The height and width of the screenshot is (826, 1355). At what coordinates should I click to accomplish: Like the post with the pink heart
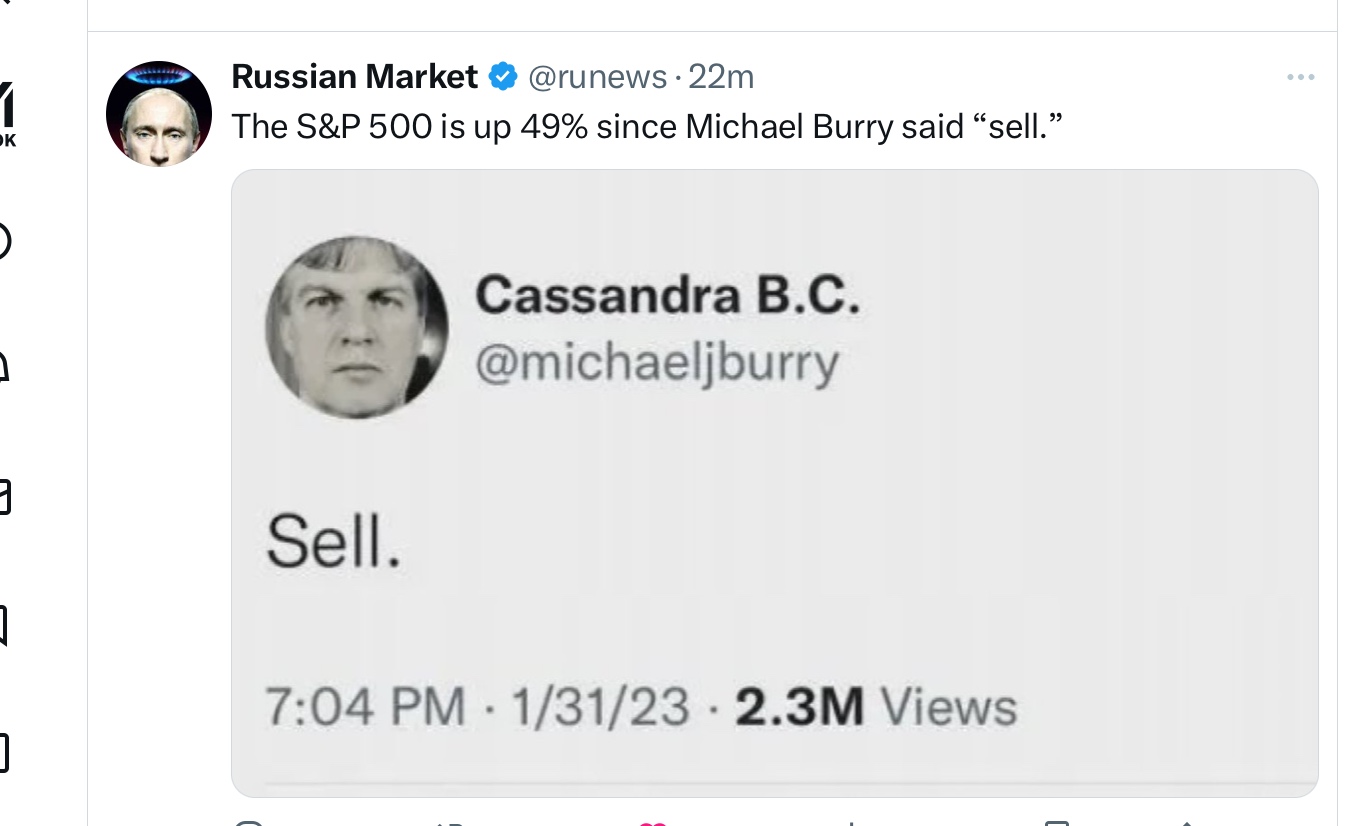tap(652, 821)
